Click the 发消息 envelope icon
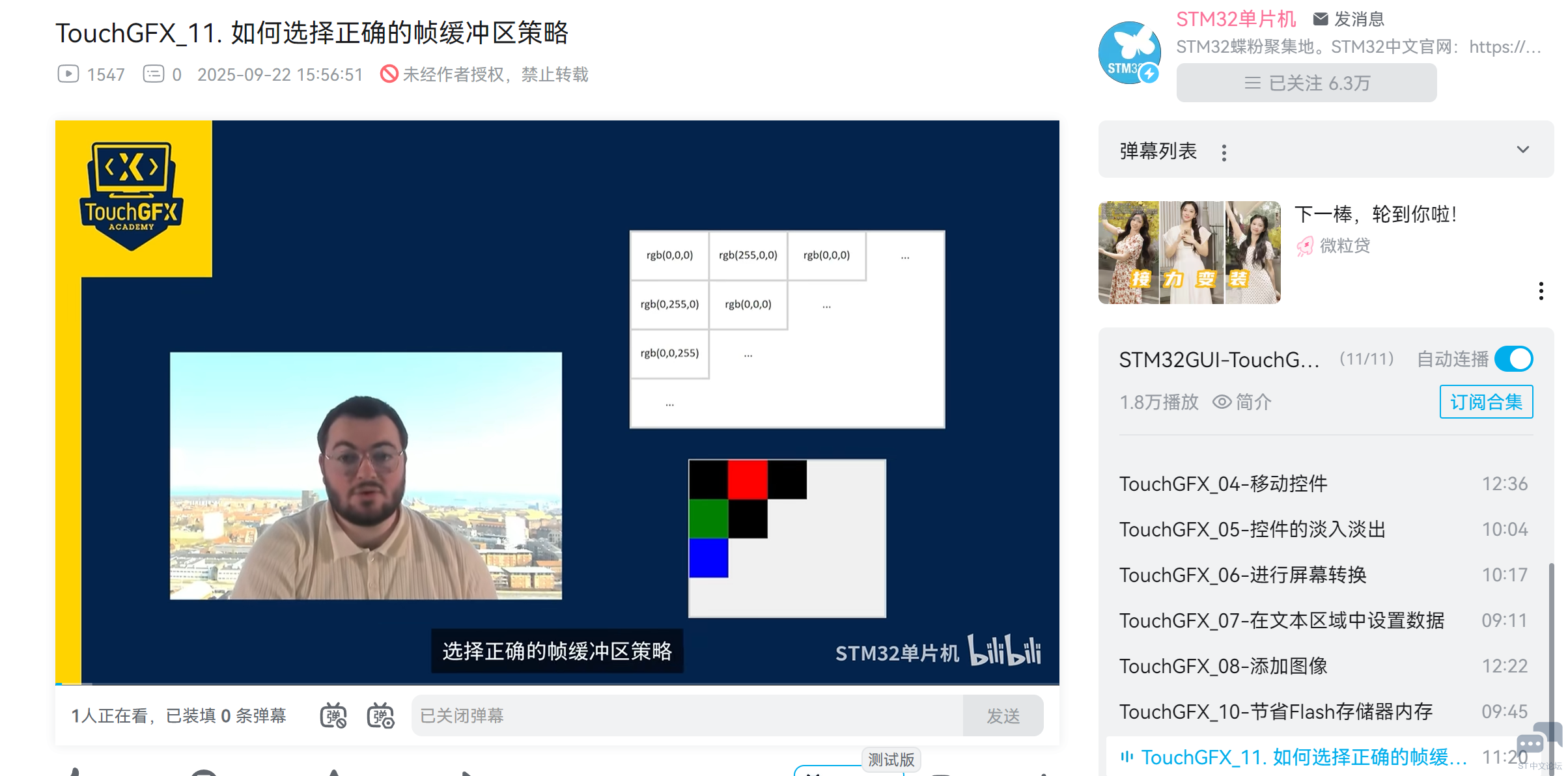This screenshot has height=776, width=1568. pos(1321,19)
